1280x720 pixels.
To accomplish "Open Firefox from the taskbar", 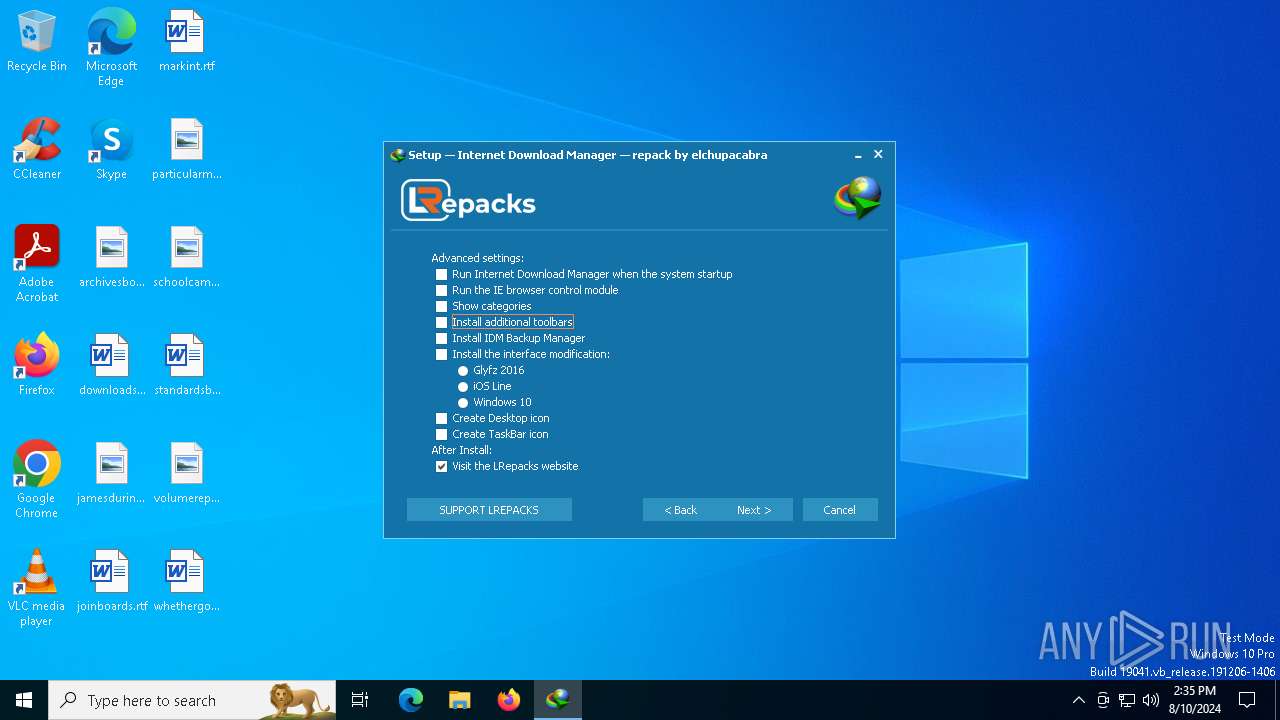I will pos(509,700).
